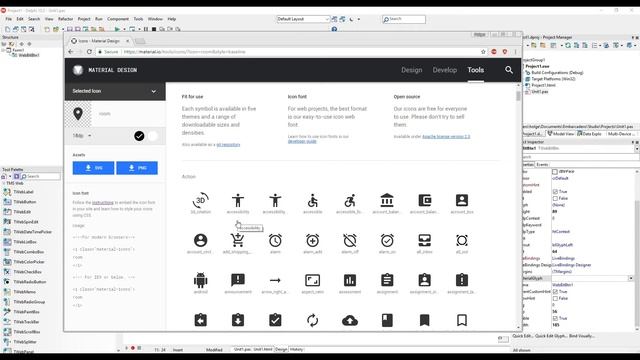Toggle the first True checkbox in Object Inspector
640x360 pixels.
pos(555,191)
